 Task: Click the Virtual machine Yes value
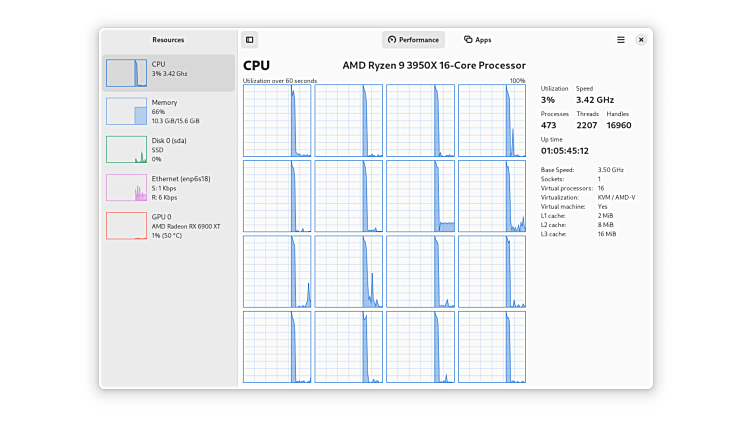tap(602, 206)
